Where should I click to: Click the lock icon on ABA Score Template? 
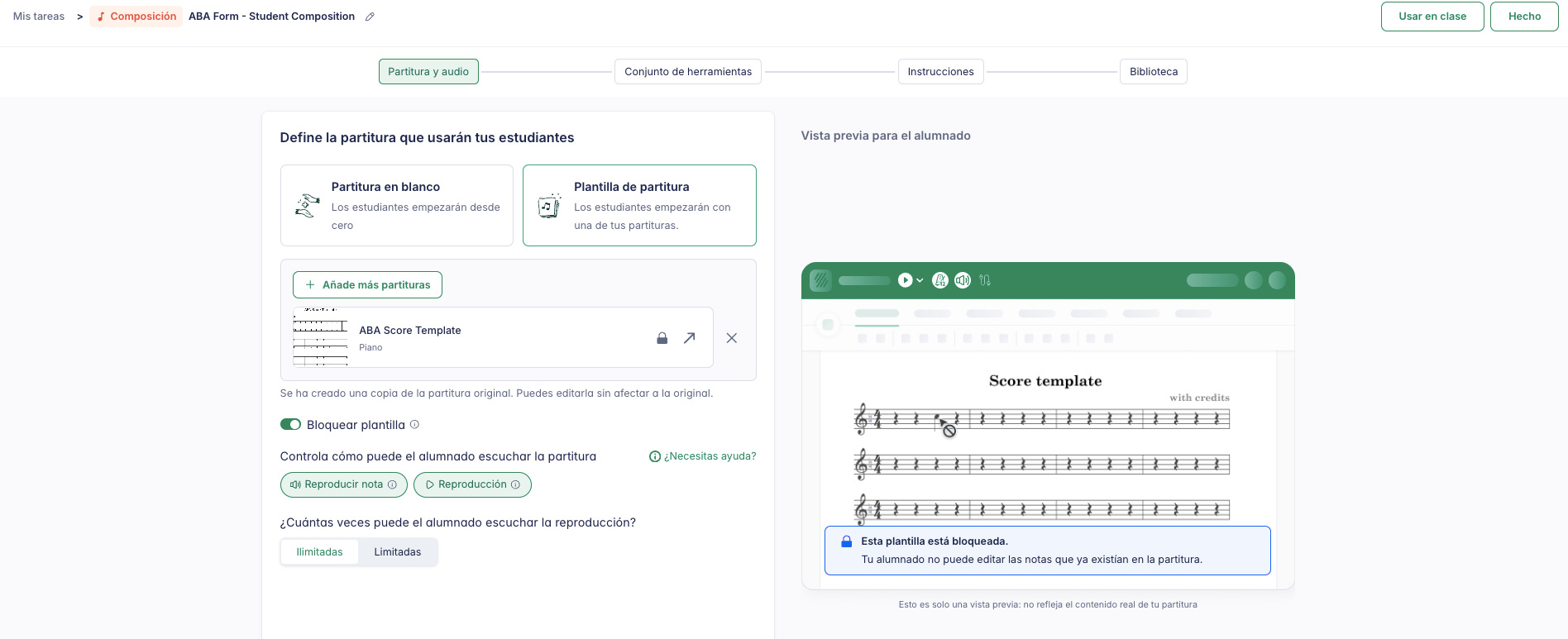662,338
